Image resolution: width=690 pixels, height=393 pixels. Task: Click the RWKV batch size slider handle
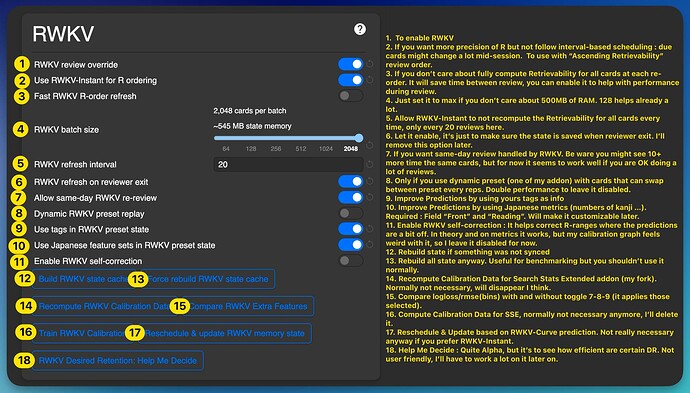359,138
